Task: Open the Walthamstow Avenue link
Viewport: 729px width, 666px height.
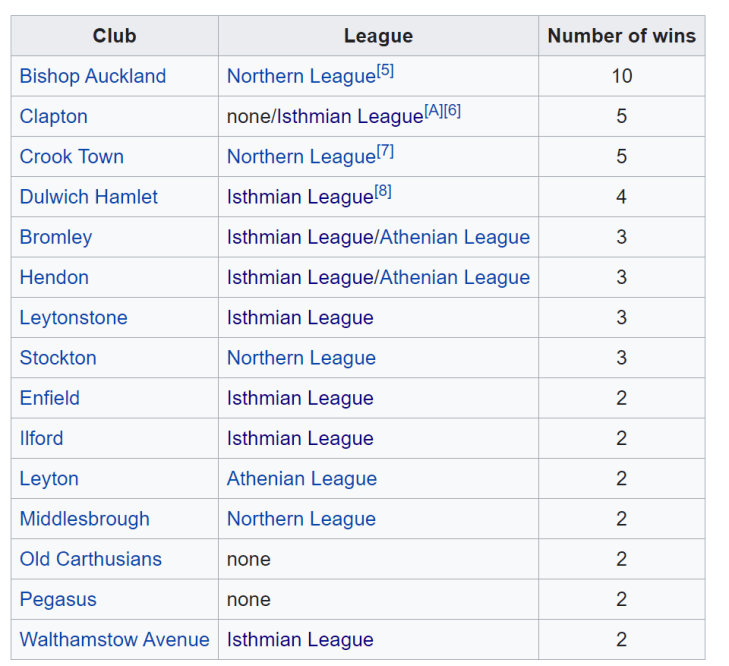Action: point(115,640)
